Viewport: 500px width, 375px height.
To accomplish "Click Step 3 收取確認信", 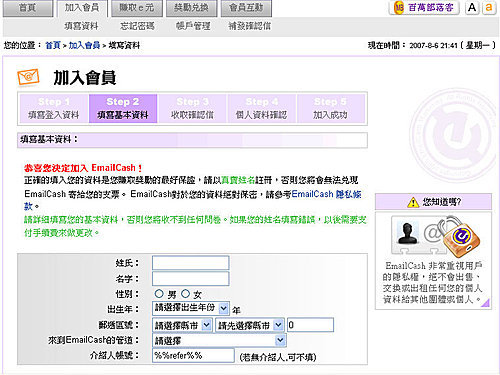I will pyautogui.click(x=192, y=109).
